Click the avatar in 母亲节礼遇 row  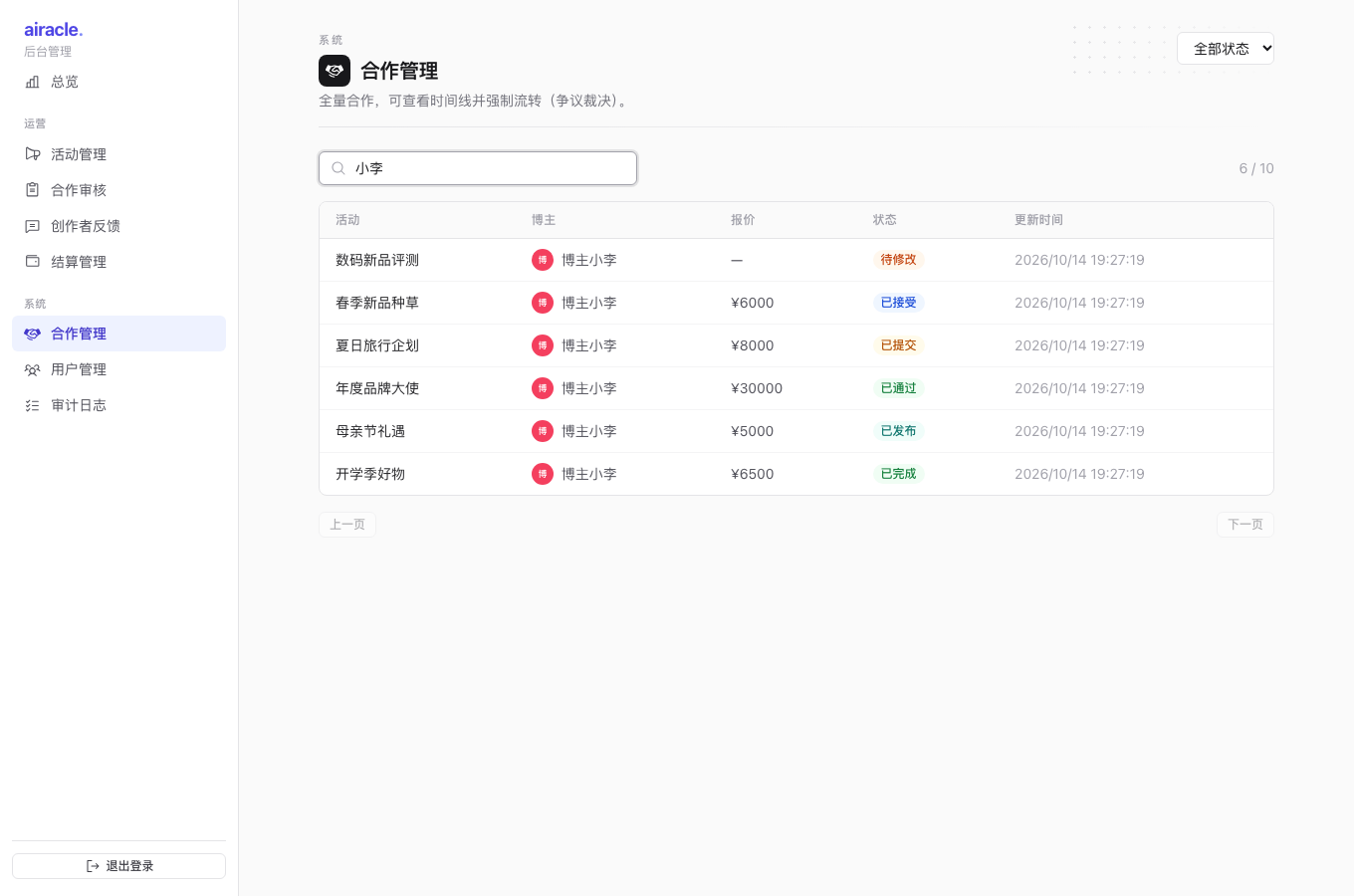[x=543, y=431]
